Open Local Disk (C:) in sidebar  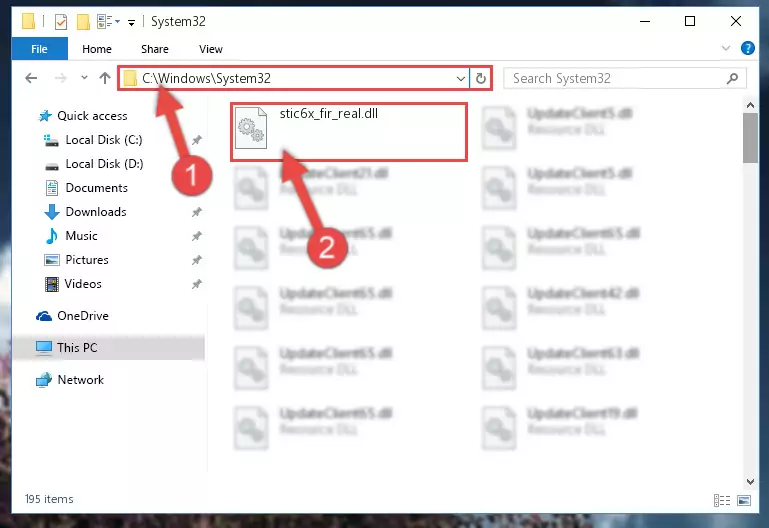tap(104, 140)
